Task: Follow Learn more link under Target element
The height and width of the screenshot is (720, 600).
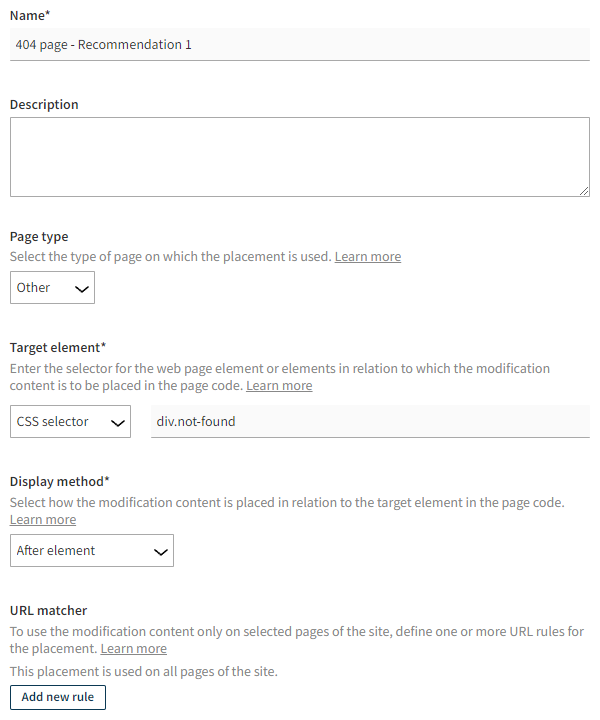Action: tap(279, 386)
